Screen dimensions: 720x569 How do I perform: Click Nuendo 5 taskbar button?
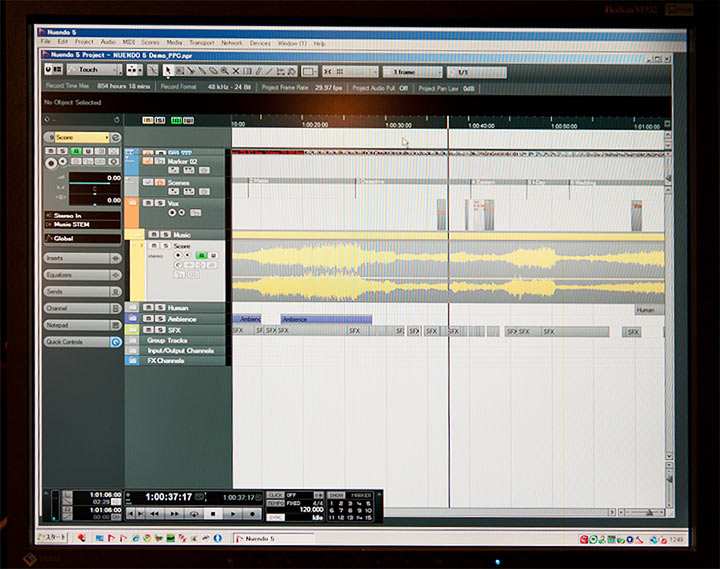click(x=274, y=538)
